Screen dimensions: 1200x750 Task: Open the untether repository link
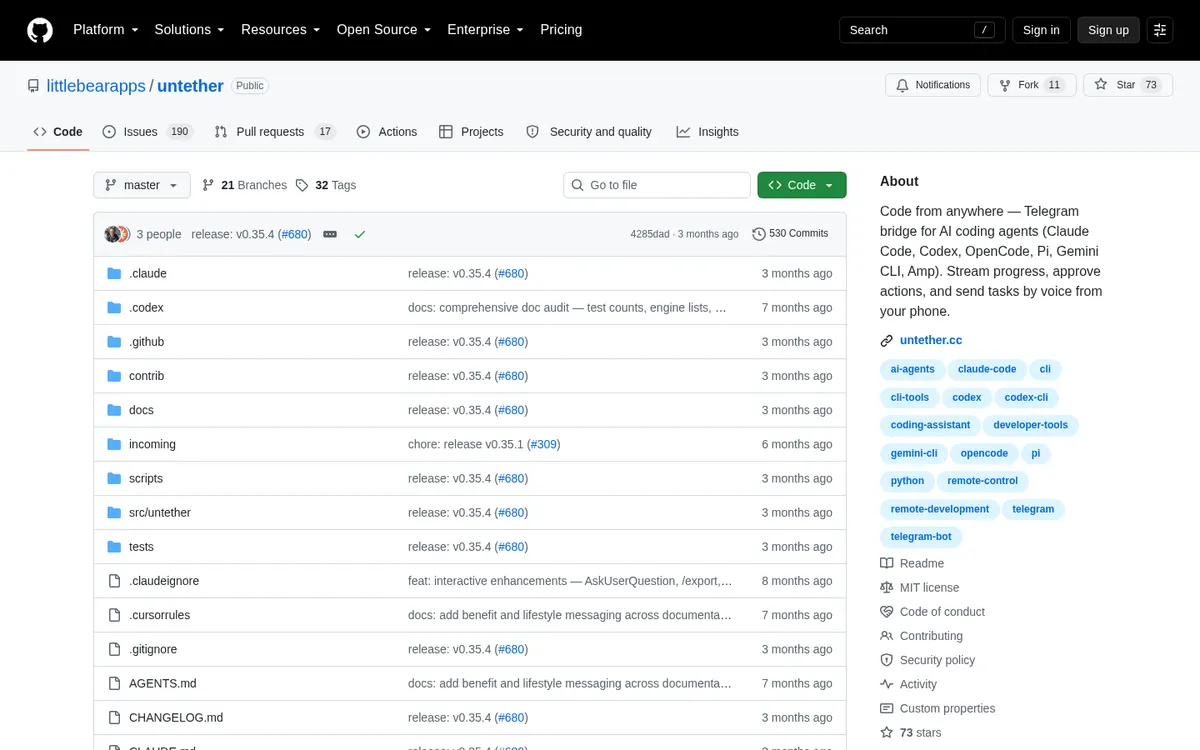190,86
